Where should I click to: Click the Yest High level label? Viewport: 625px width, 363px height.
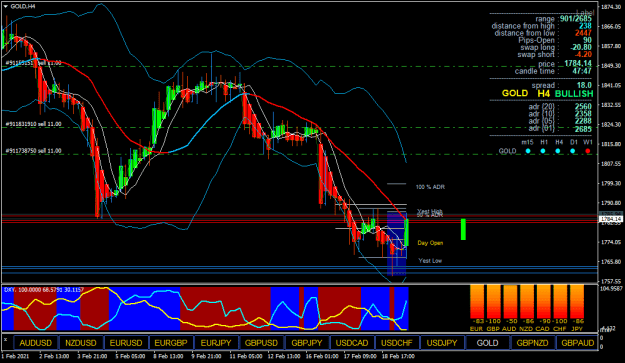430,211
